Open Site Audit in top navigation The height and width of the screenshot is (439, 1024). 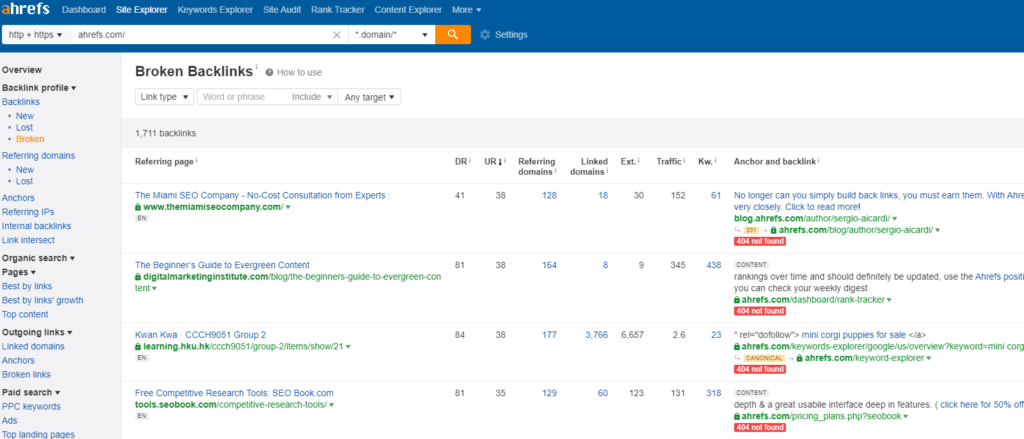coord(282,10)
